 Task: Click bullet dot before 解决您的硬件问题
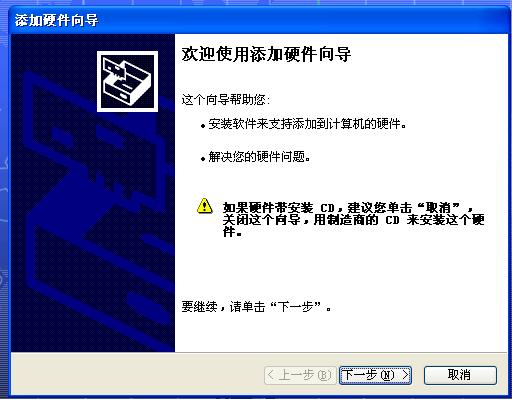(203, 159)
